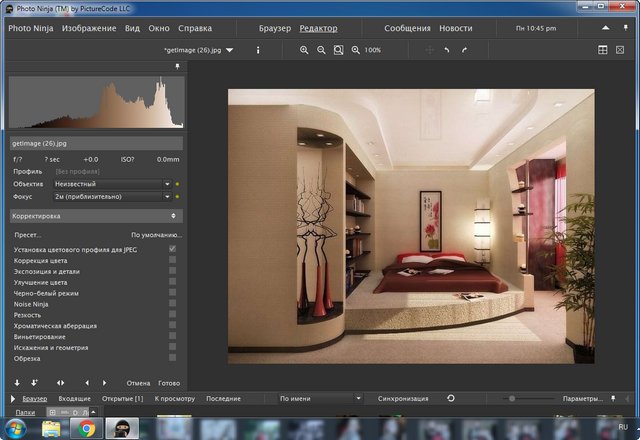Click the zoom in magnifier icon

[304, 49]
